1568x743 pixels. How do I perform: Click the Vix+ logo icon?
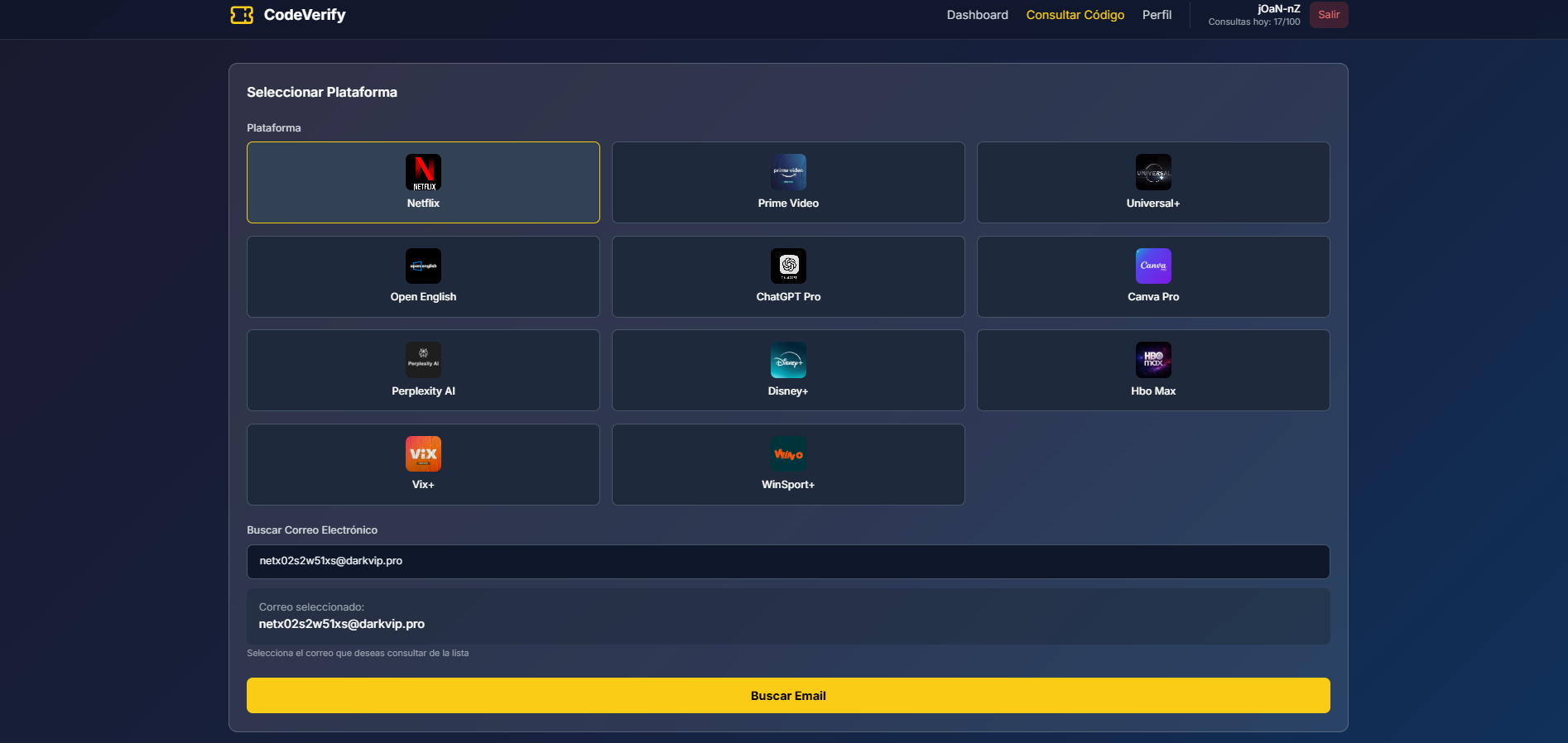[x=423, y=453]
